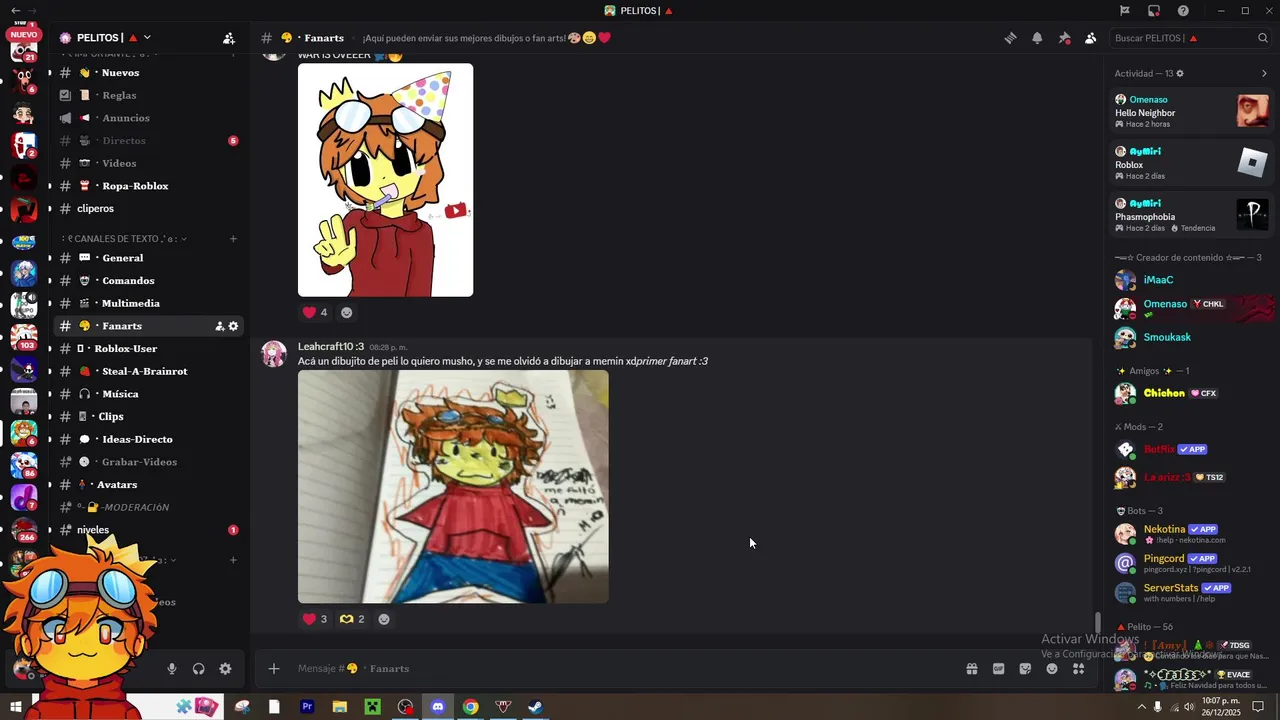This screenshot has height=720, width=1280.
Task: Toggle the heart reaction with count 3
Action: point(315,619)
